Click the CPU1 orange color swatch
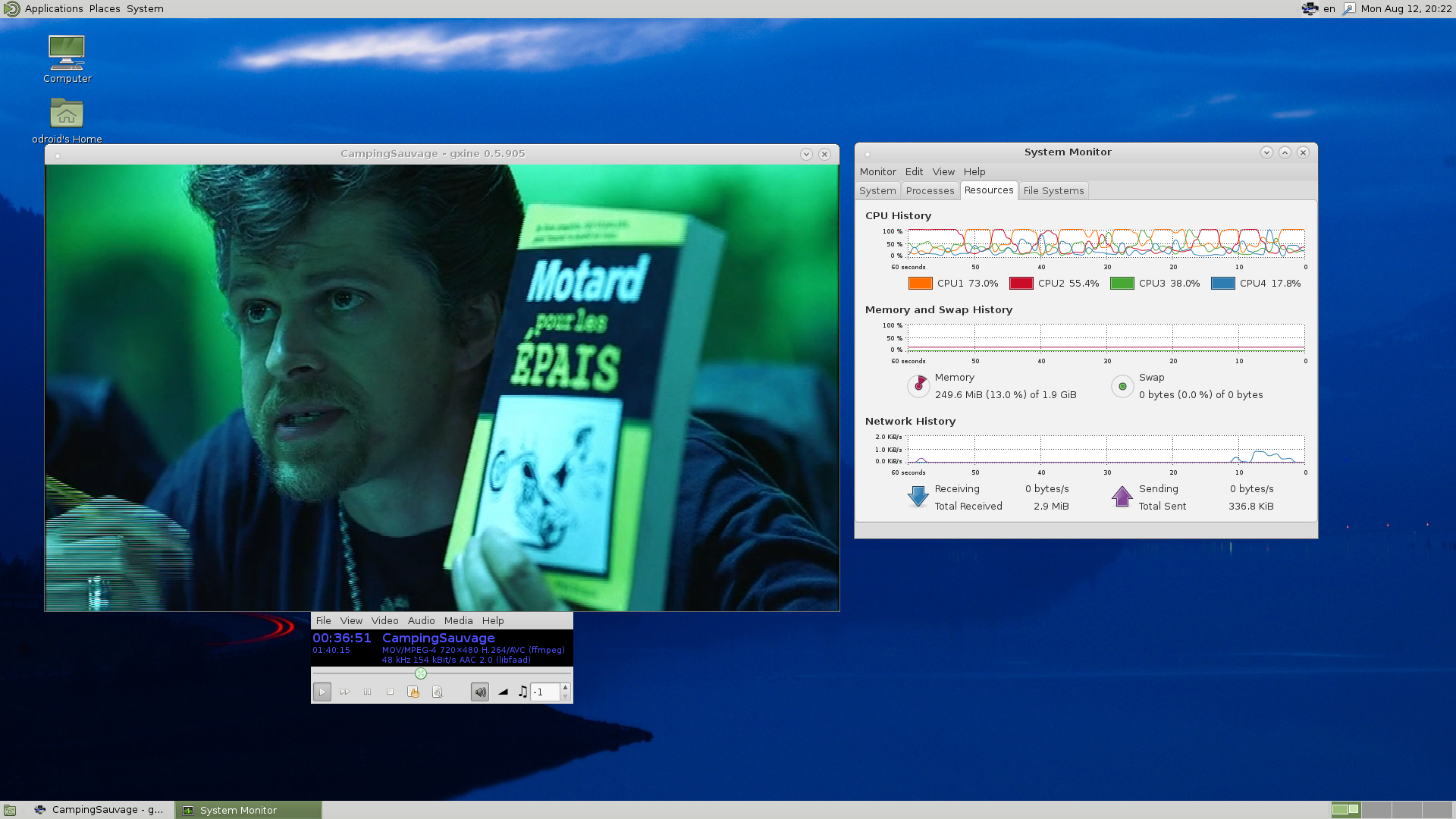Image resolution: width=1456 pixels, height=819 pixels. click(920, 284)
